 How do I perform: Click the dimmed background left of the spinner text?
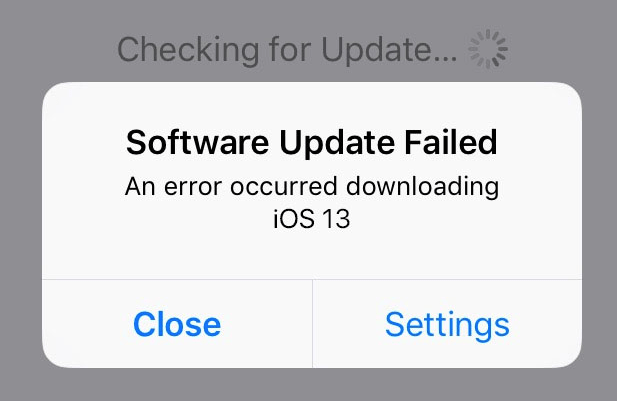tap(59, 49)
